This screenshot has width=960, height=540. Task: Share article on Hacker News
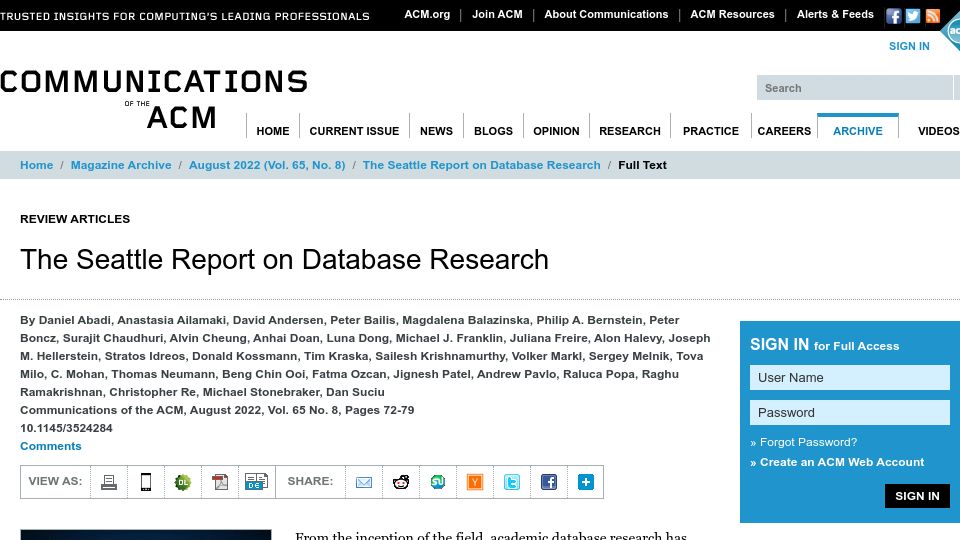(x=474, y=482)
